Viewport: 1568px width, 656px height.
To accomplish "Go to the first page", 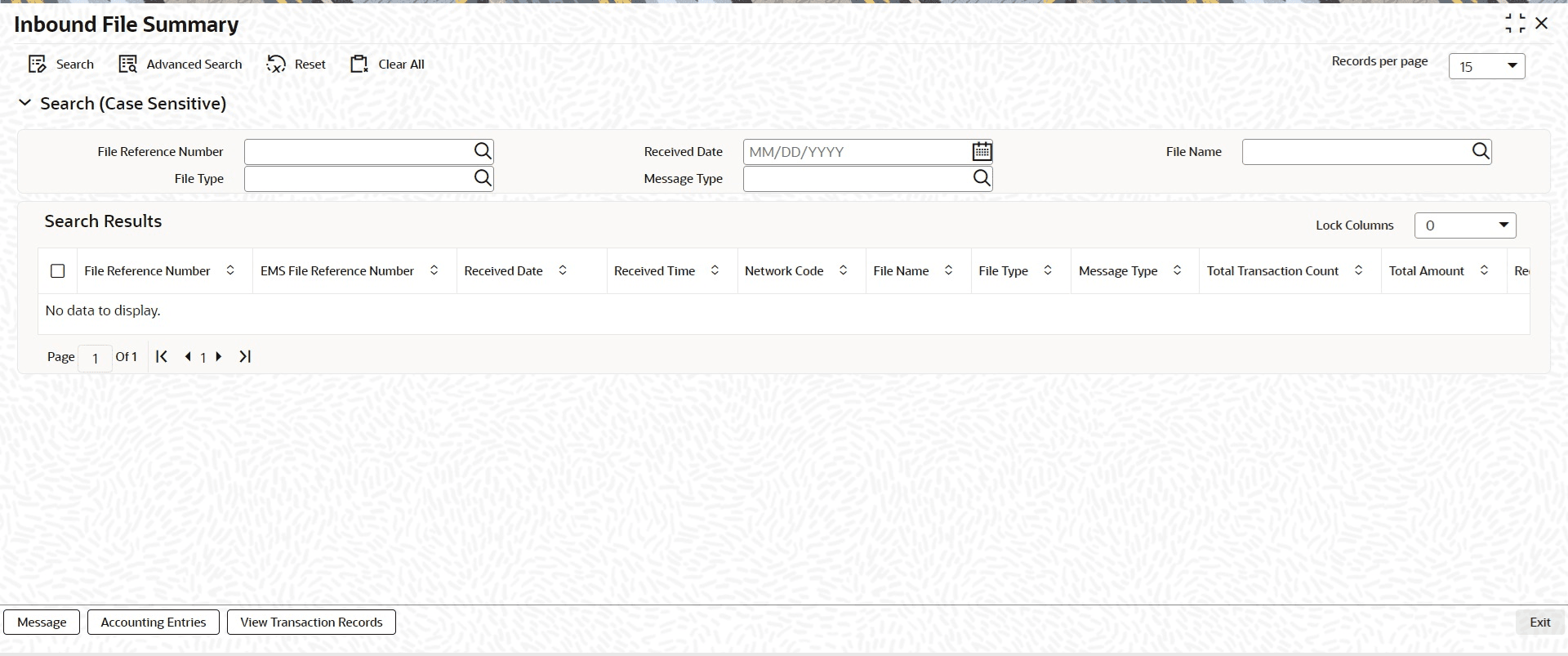I will [x=162, y=356].
